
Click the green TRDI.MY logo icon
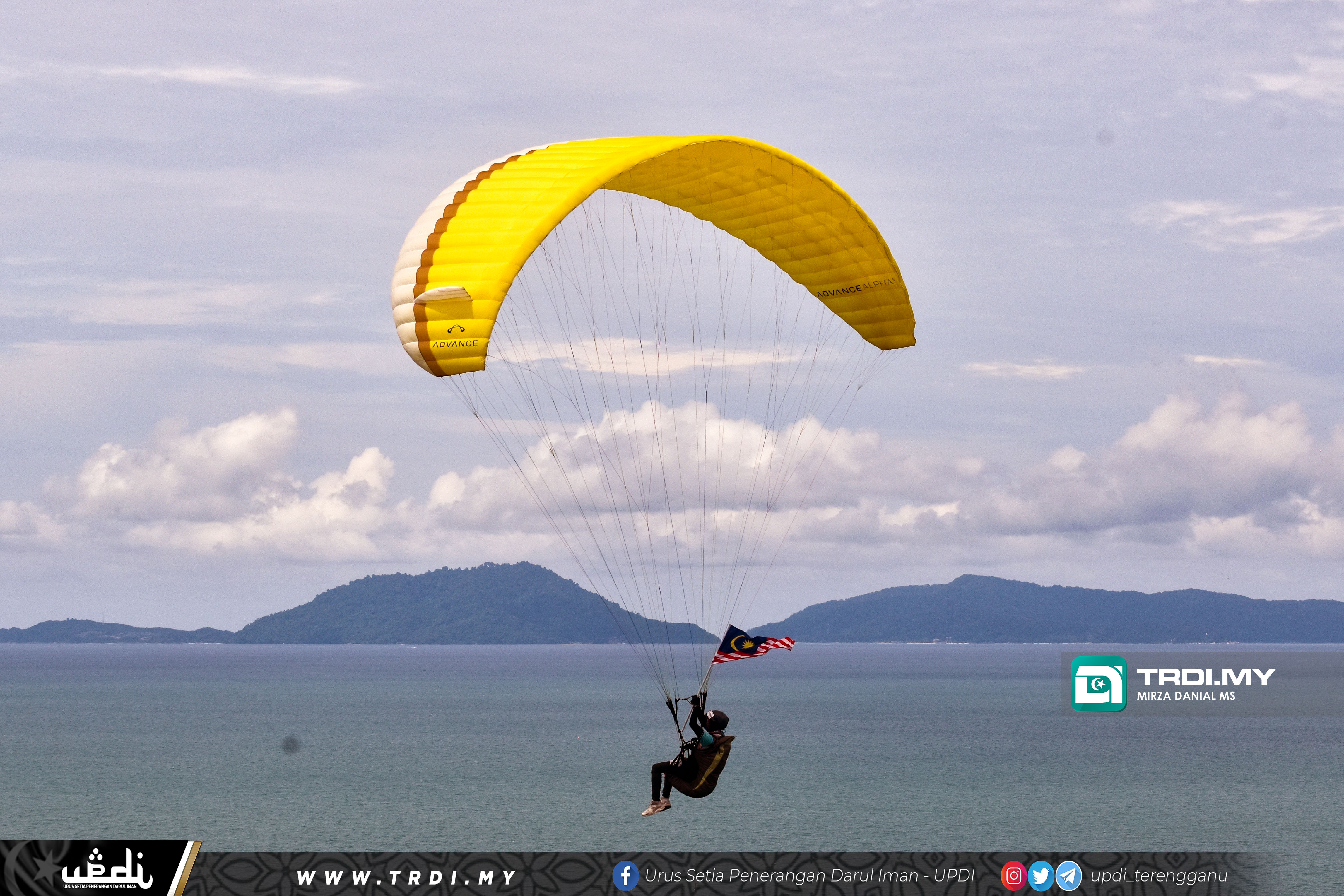click(1098, 684)
